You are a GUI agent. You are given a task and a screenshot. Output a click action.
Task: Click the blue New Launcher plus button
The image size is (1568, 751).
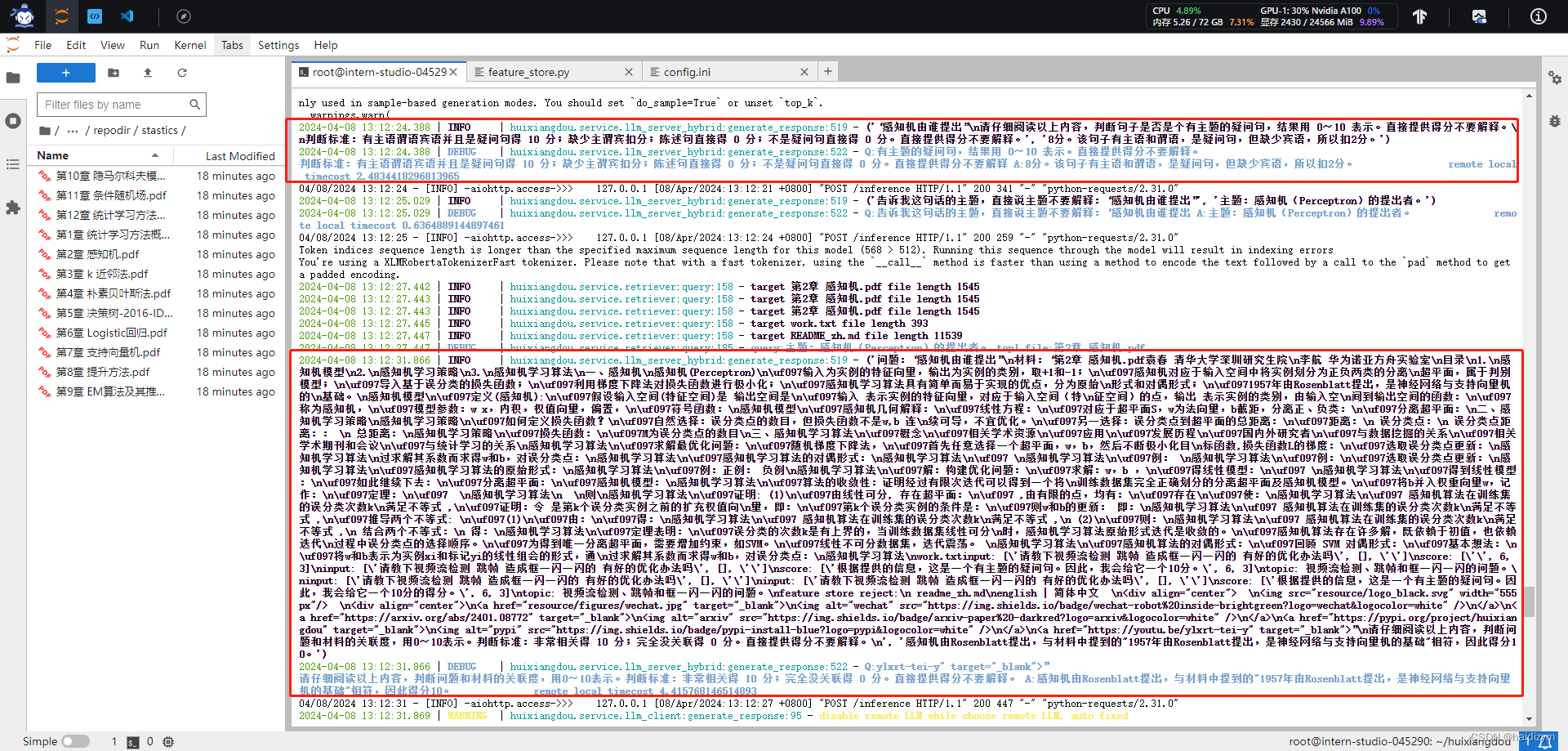[x=66, y=73]
